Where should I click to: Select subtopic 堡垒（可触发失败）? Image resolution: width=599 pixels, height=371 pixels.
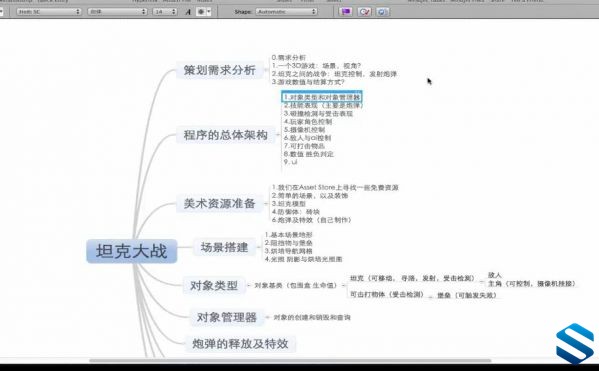point(467,295)
